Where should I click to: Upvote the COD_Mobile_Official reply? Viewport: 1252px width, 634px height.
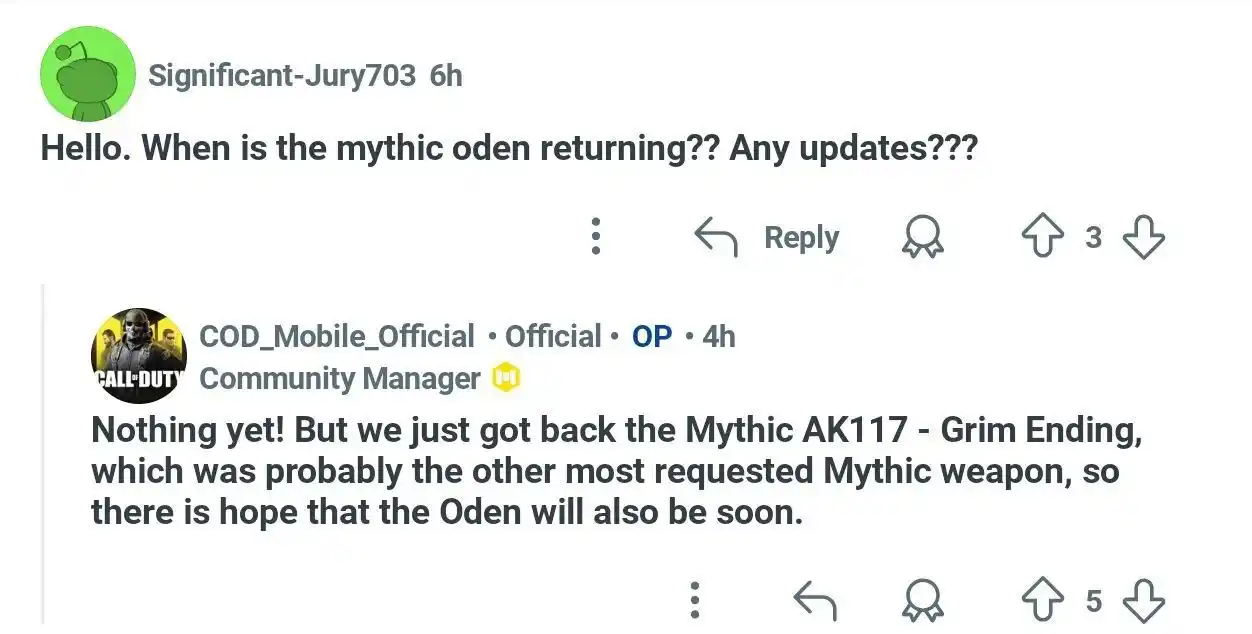(1040, 600)
